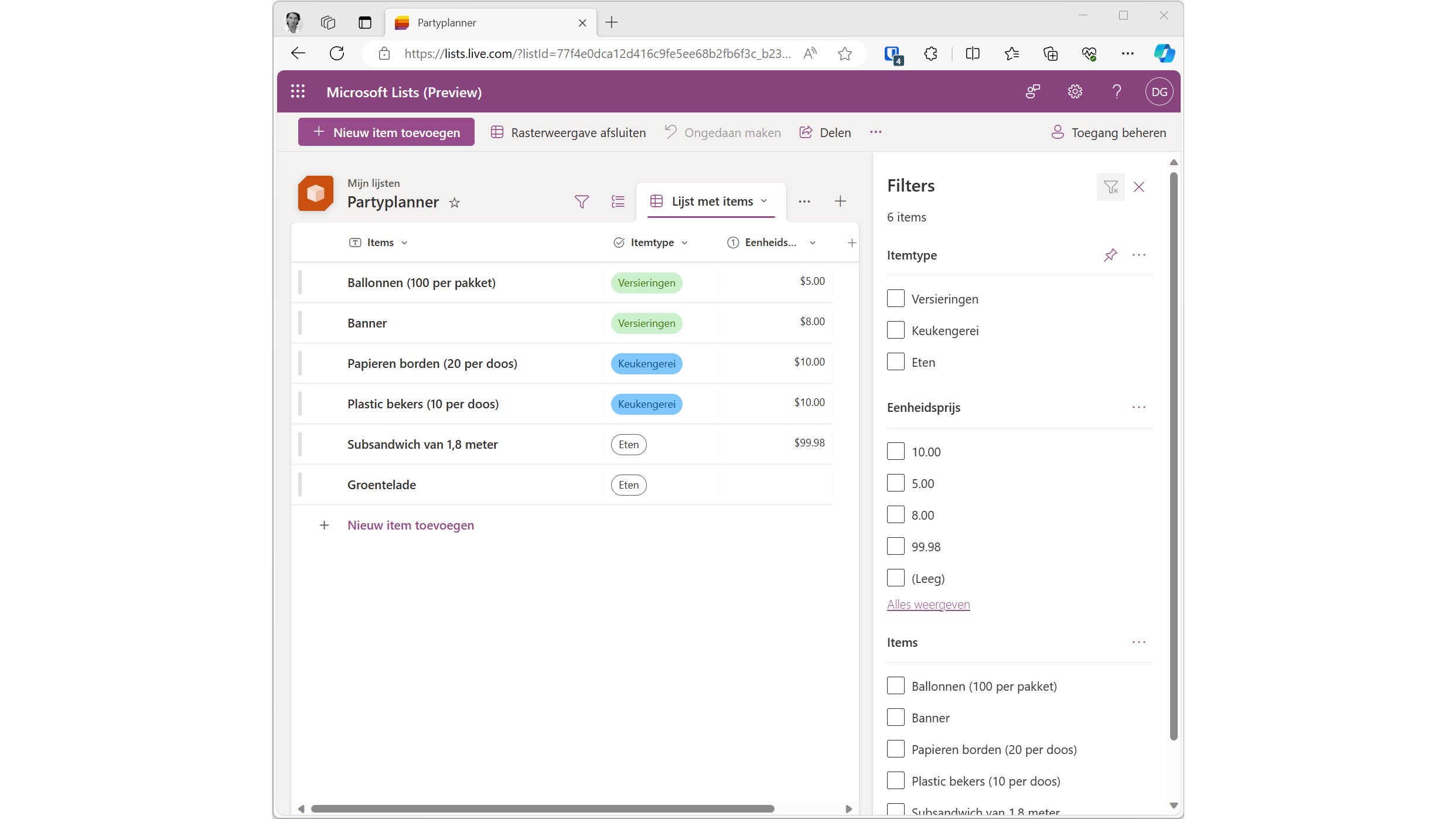1456x819 pixels.
Task: Clear all filters icon in Filters pane
Action: click(x=1110, y=187)
